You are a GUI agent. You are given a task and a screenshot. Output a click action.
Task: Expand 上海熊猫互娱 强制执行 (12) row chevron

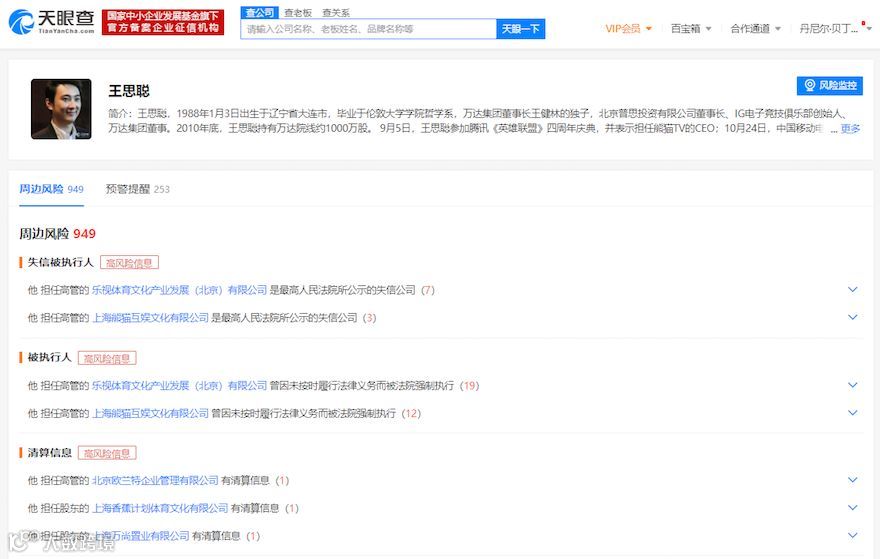[852, 413]
